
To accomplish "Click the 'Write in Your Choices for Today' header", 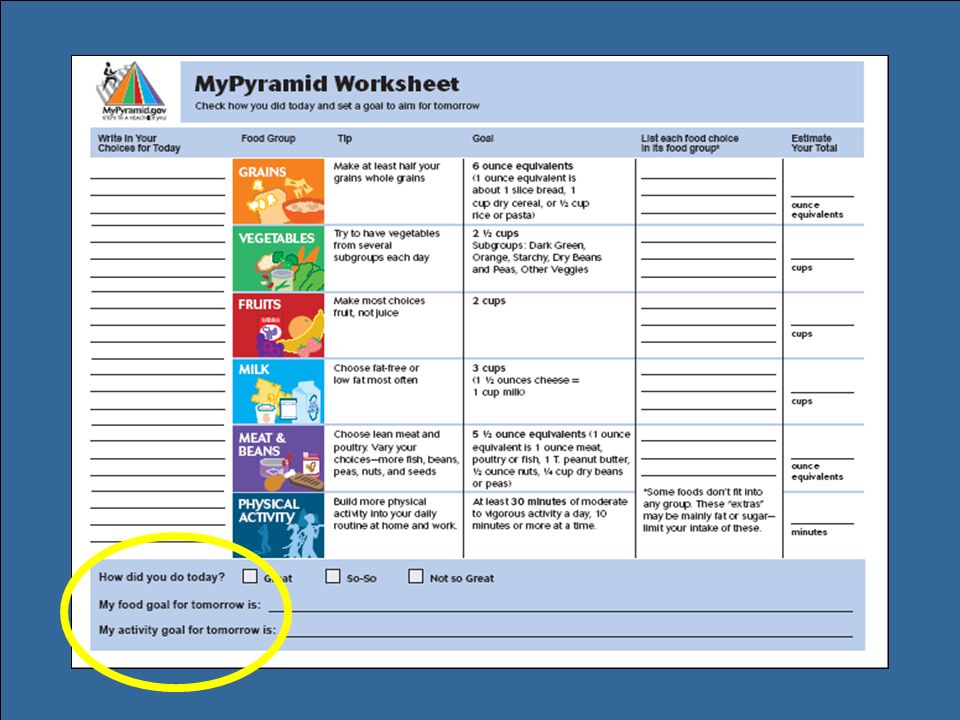I will click(x=139, y=143).
